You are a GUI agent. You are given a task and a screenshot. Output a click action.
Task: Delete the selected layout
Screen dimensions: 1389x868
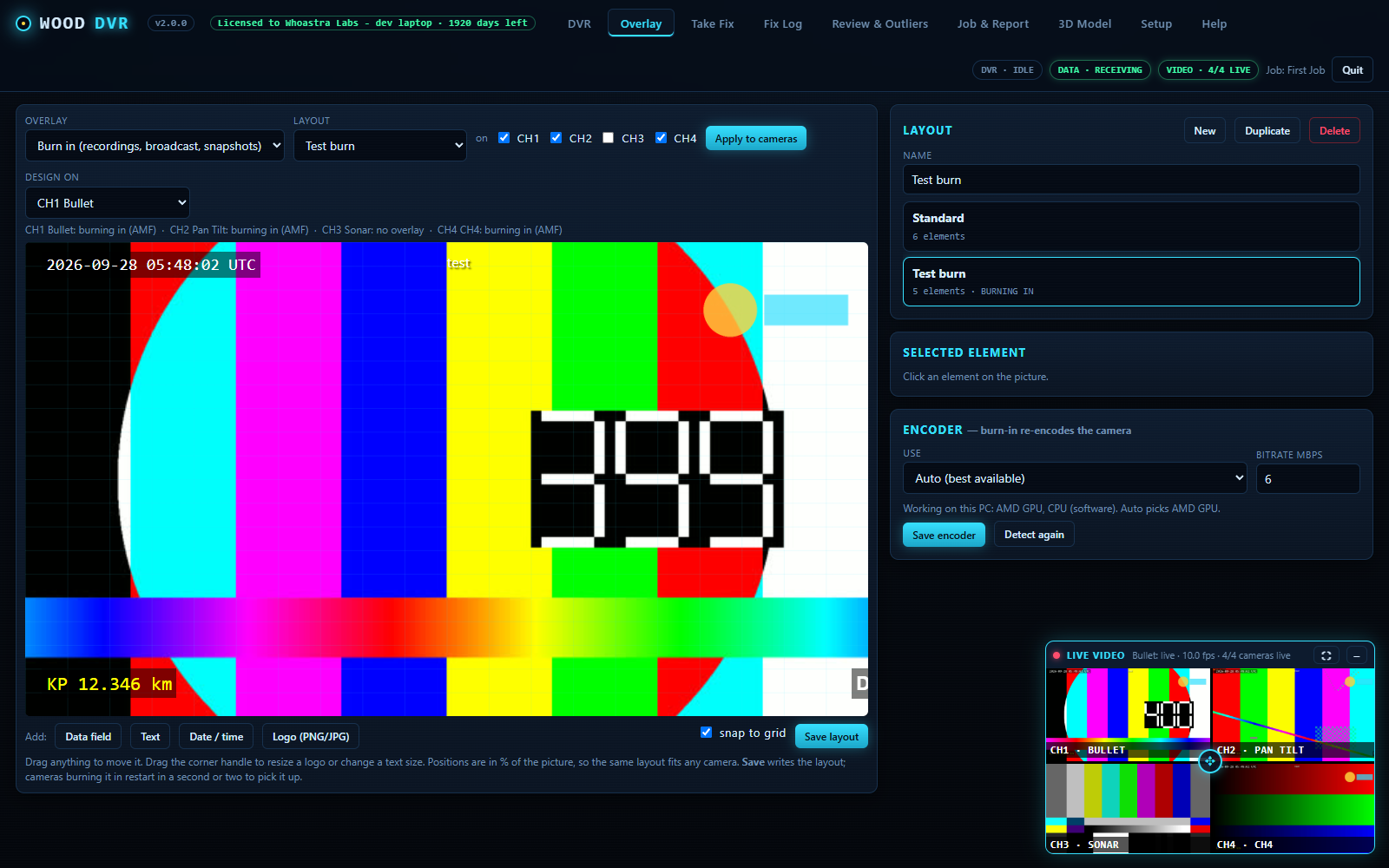click(1334, 130)
